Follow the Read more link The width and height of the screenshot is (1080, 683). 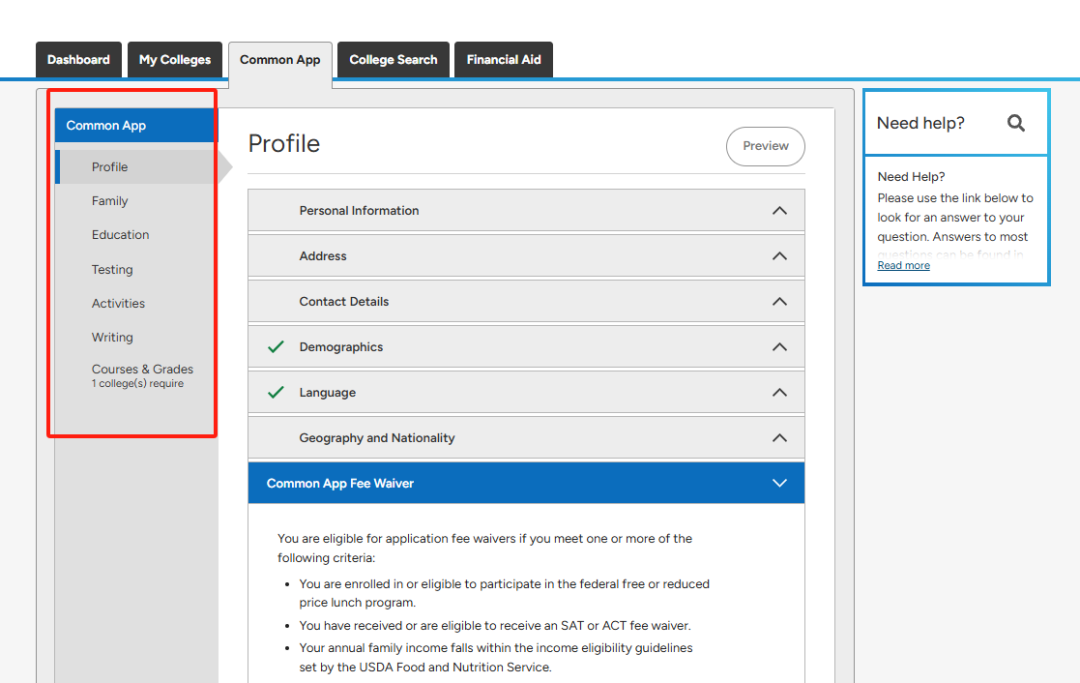[x=903, y=266]
